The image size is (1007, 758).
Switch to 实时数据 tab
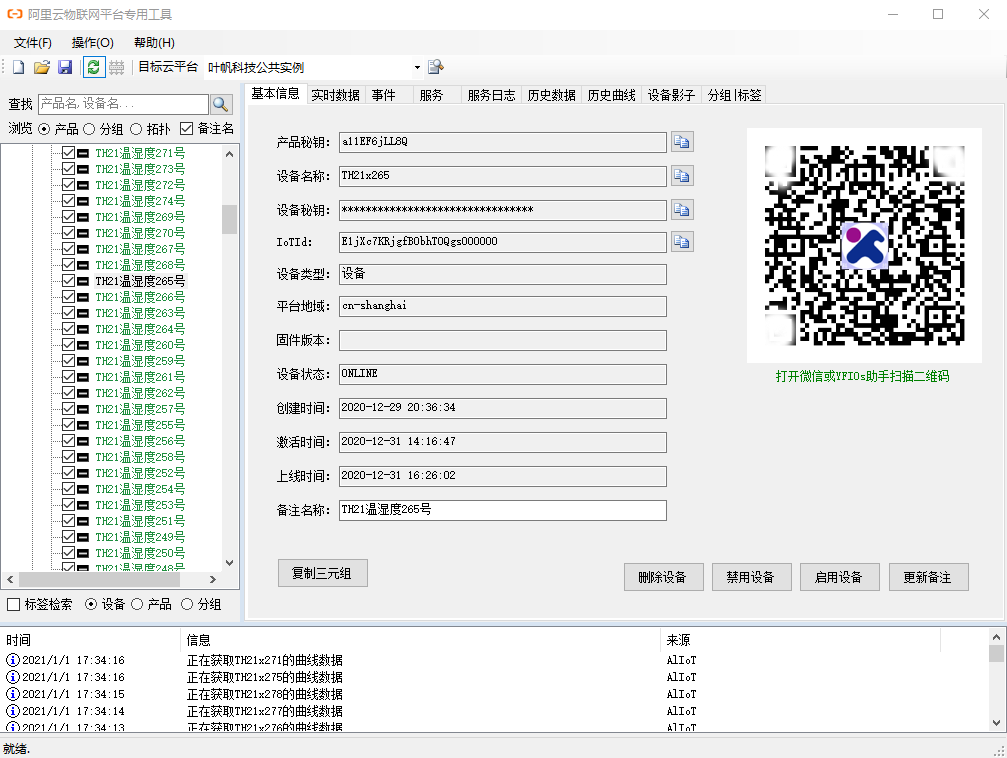click(335, 95)
